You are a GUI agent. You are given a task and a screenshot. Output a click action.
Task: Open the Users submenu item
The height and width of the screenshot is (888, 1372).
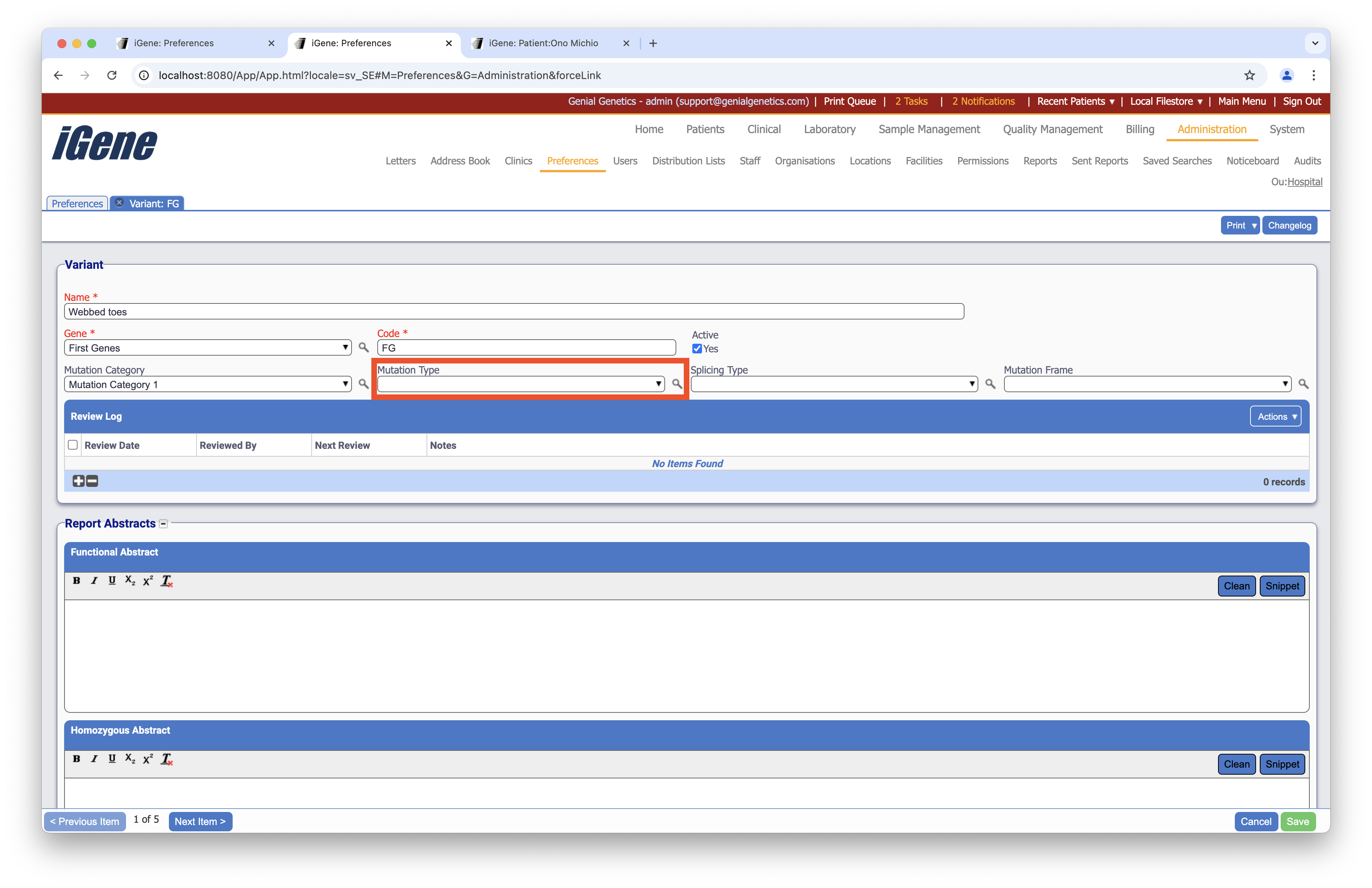pos(625,161)
